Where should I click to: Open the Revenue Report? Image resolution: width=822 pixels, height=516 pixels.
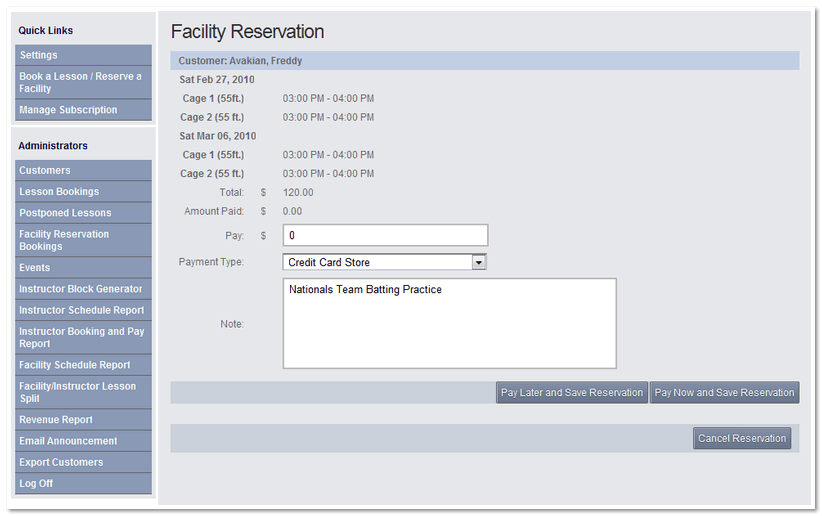(x=83, y=420)
